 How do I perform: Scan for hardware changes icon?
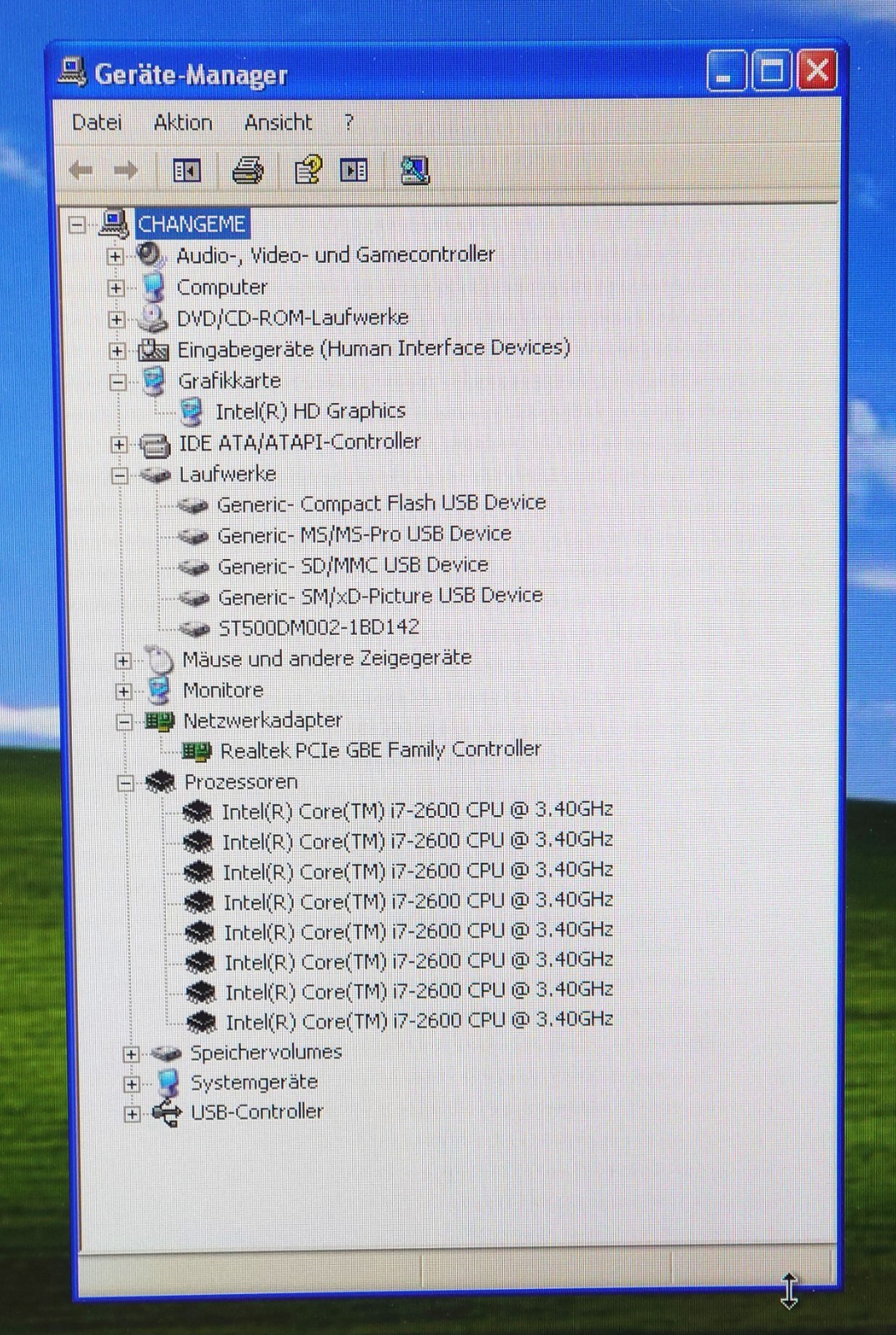[415, 170]
